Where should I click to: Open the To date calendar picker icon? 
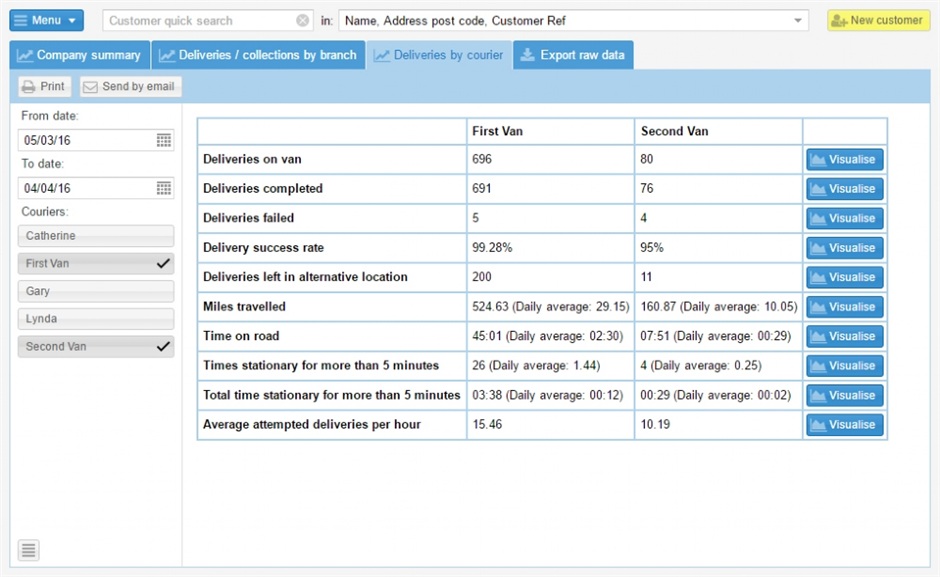164,188
